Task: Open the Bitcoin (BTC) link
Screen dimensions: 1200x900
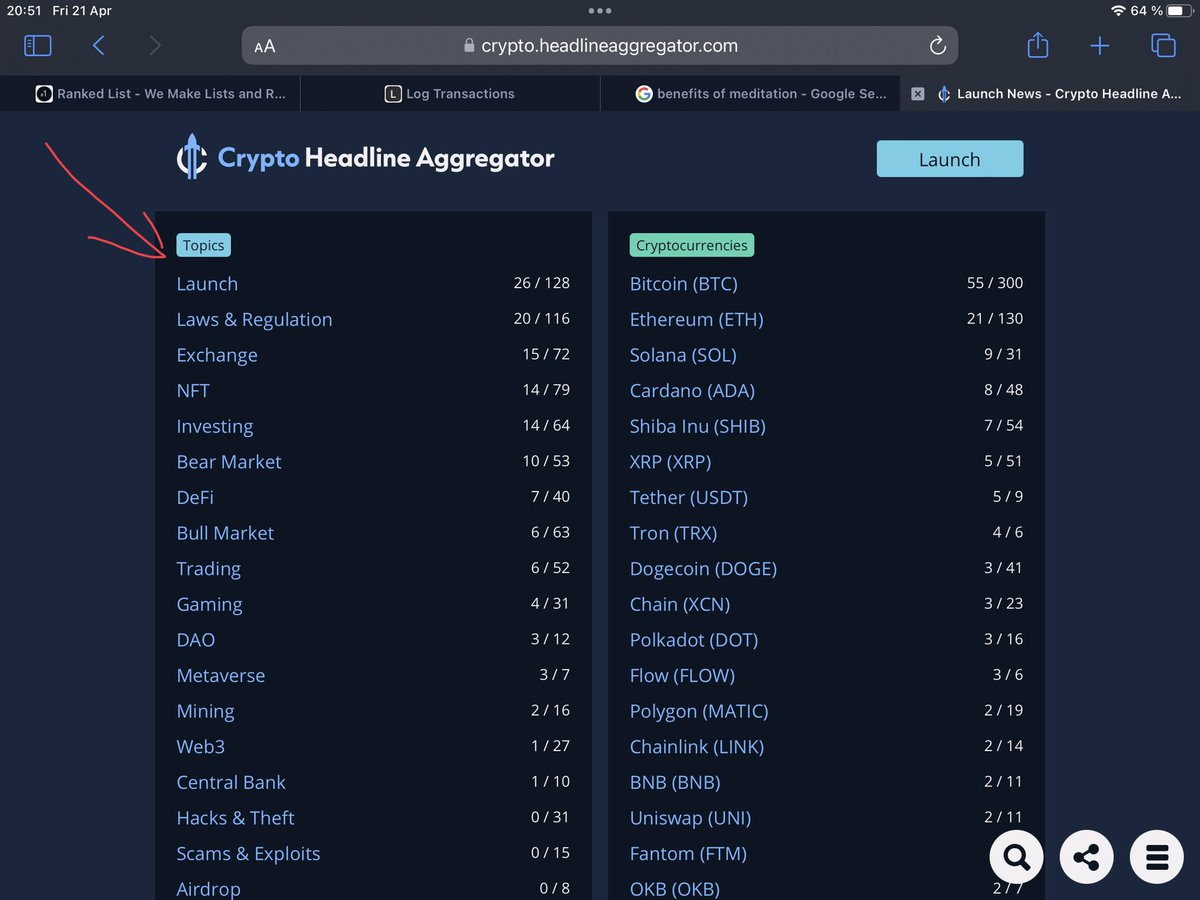Action: coord(684,284)
